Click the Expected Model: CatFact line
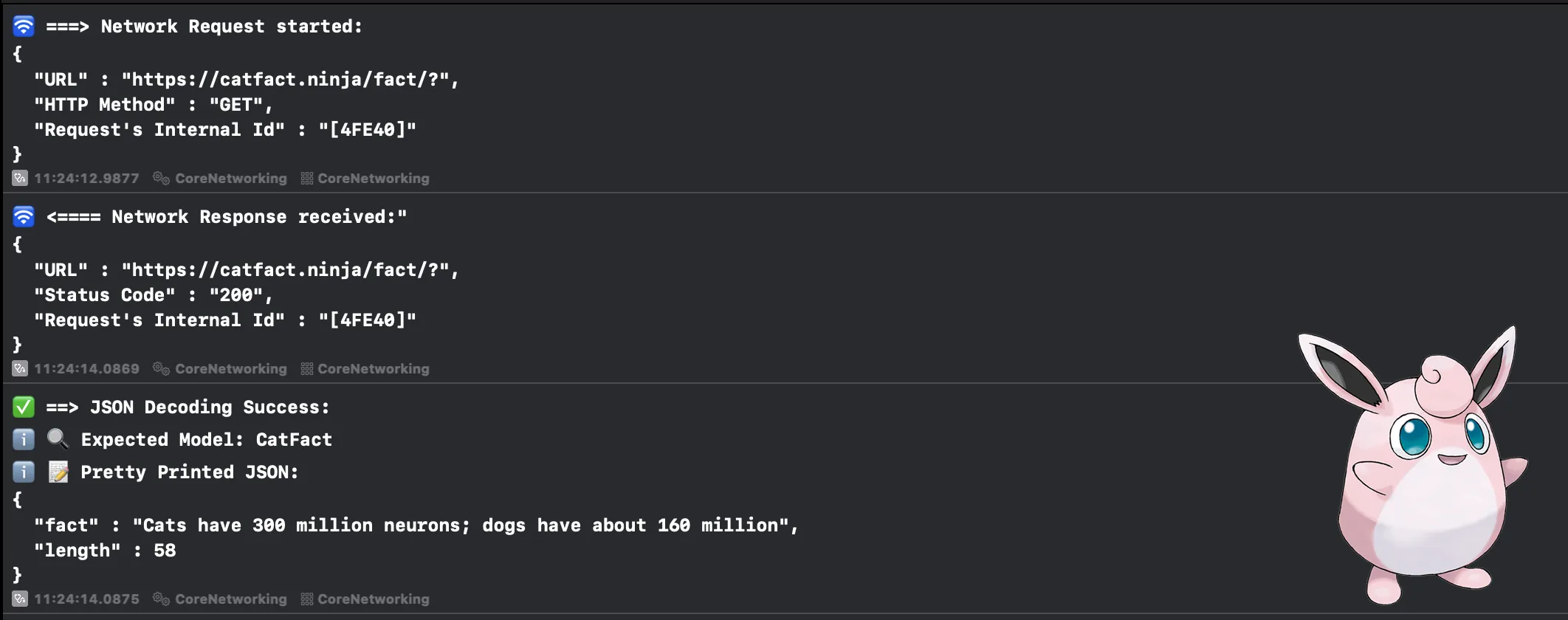Viewport: 1568px width, 620px height. tap(207, 440)
